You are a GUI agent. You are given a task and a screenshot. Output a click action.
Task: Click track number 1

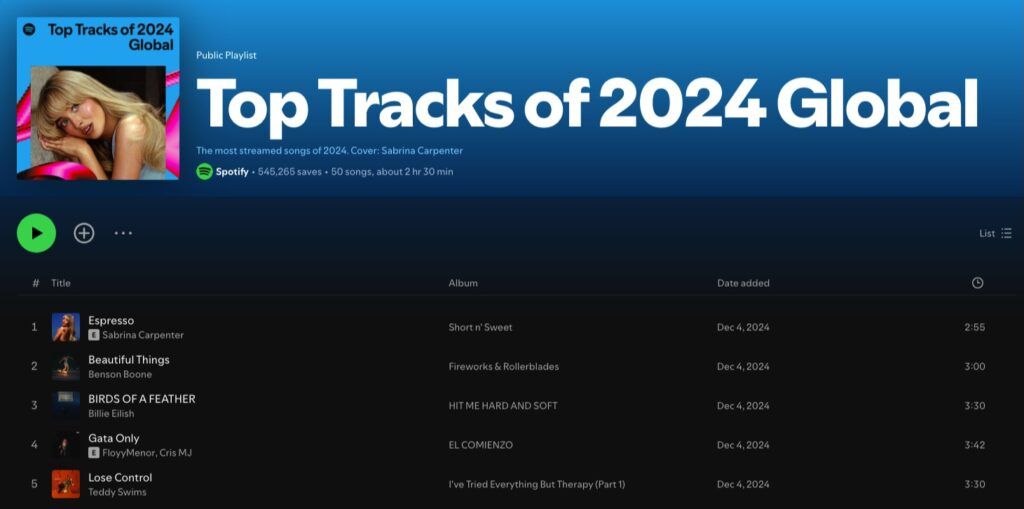pyautogui.click(x=35, y=327)
